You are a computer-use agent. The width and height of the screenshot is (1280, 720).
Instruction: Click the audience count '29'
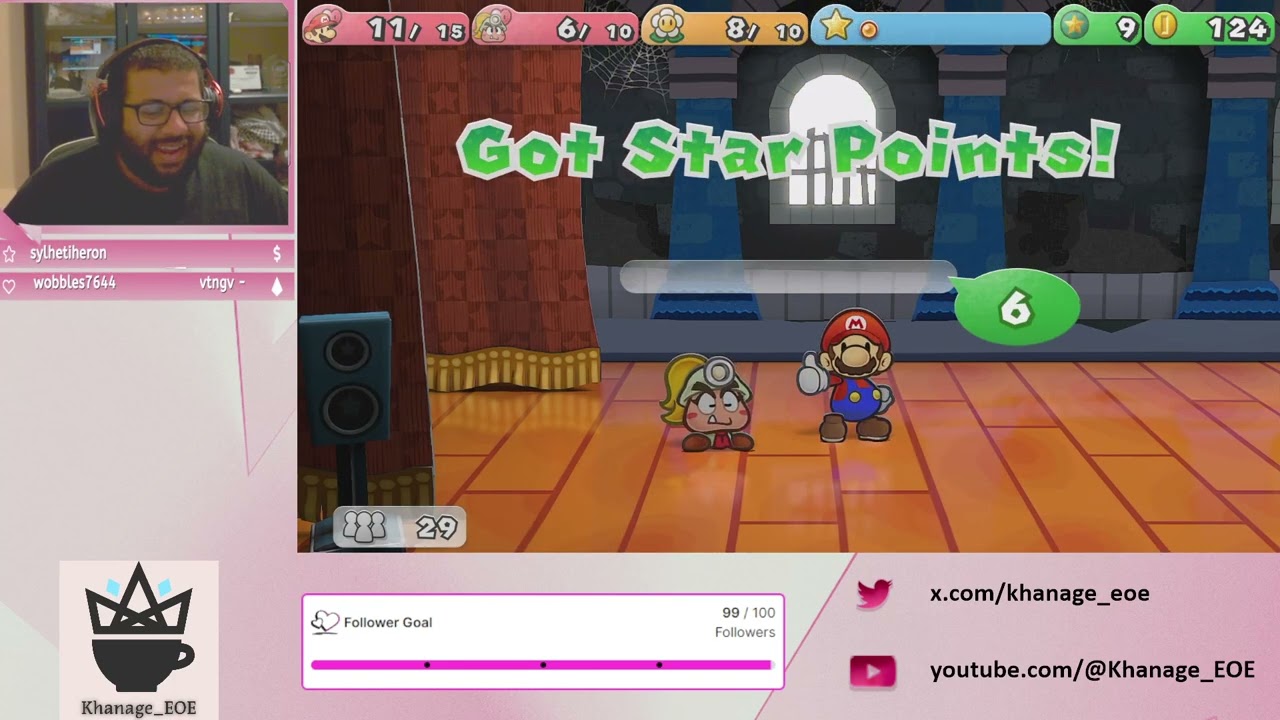coord(436,528)
